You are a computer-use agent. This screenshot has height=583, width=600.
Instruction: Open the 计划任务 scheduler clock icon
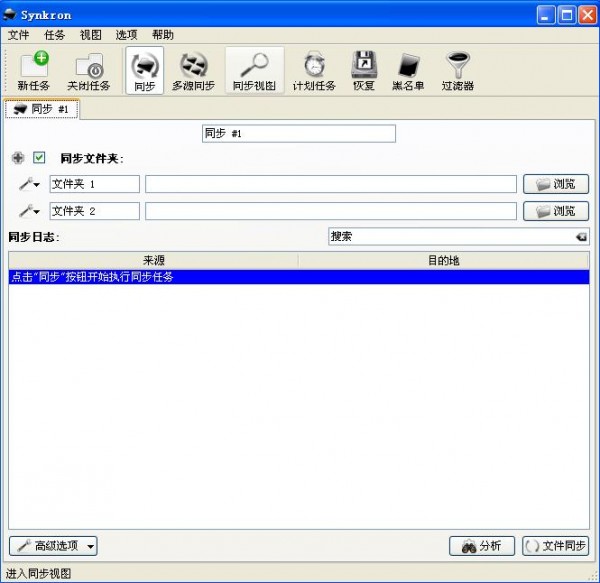[314, 70]
